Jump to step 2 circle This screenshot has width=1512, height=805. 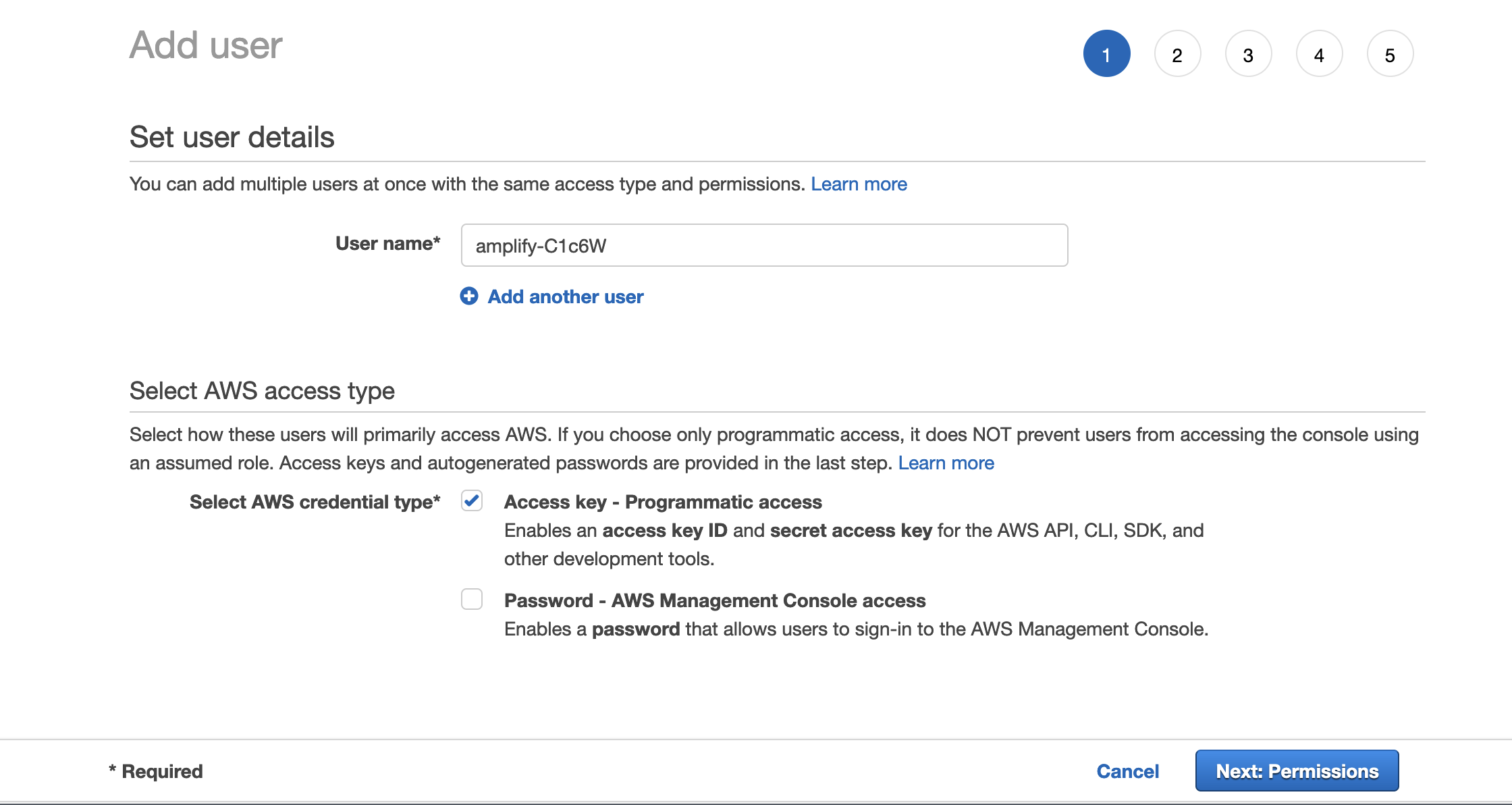tap(1177, 54)
